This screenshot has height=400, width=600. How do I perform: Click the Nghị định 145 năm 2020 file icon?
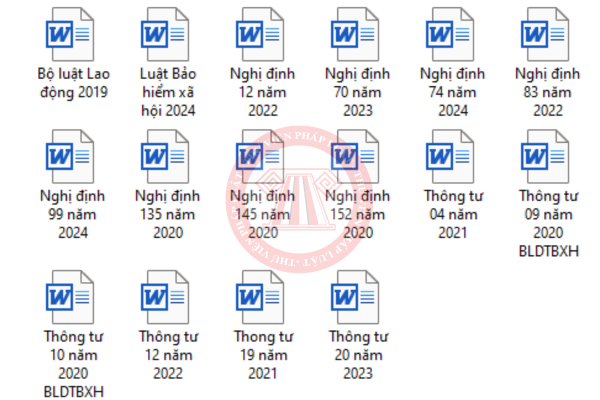pos(260,156)
